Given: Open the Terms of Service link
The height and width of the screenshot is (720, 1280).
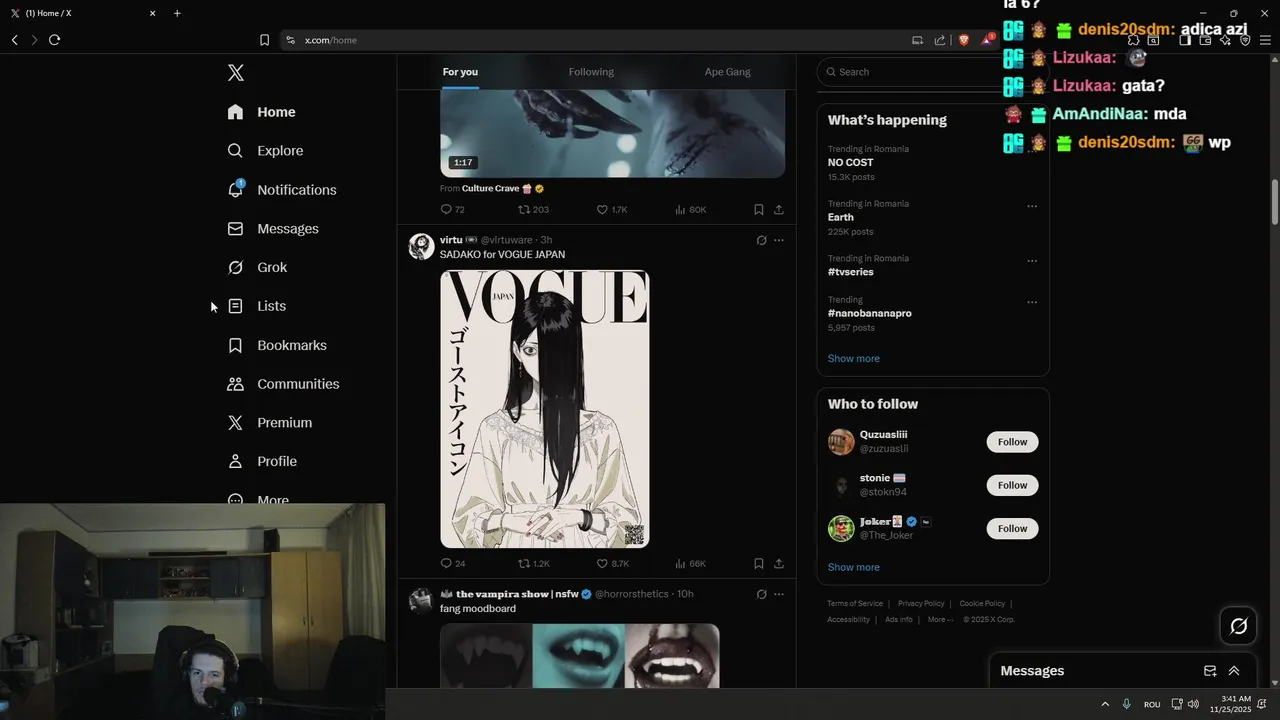Looking at the screenshot, I should point(855,604).
